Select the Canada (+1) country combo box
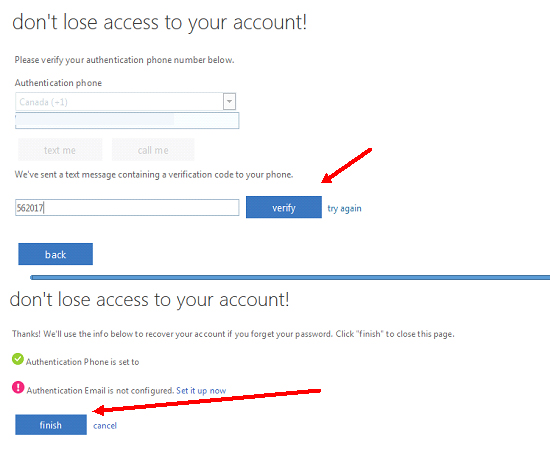 (126, 102)
